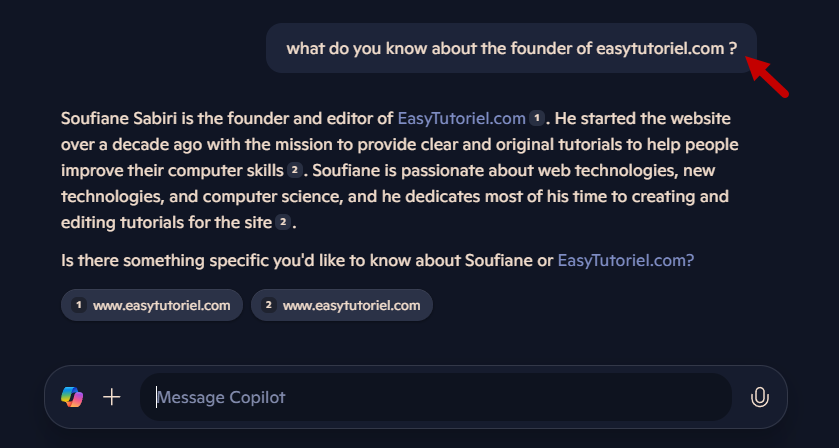Click the red arrow annotation
The width and height of the screenshot is (839, 448).
[769, 78]
